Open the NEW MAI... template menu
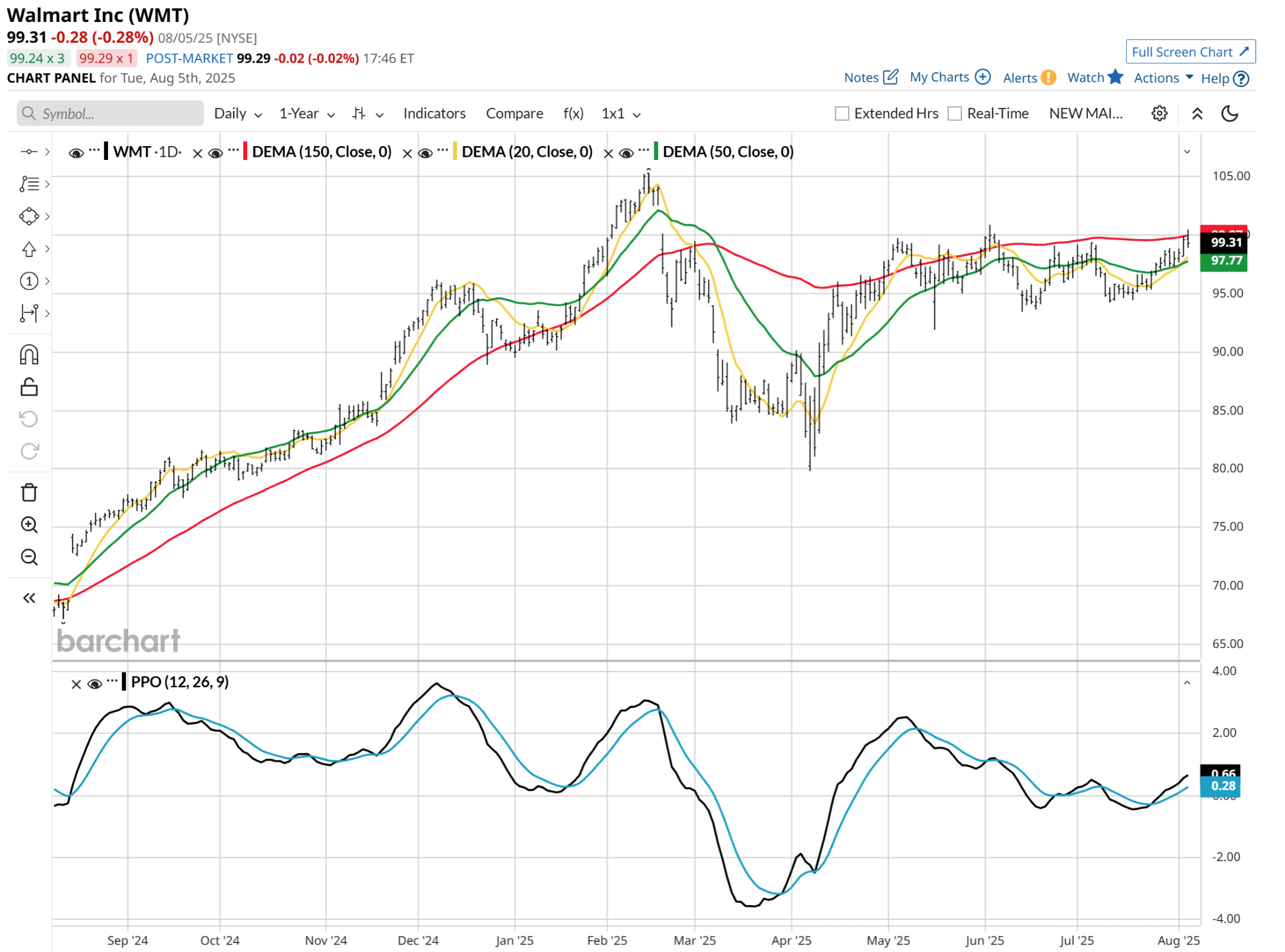The height and width of the screenshot is (952, 1285). coord(1086,114)
